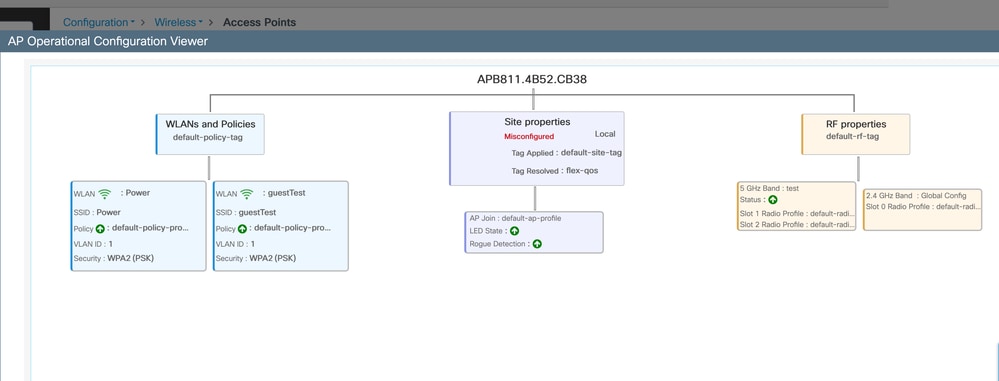
Task: Click the SSID : Power row
Action: (97, 213)
